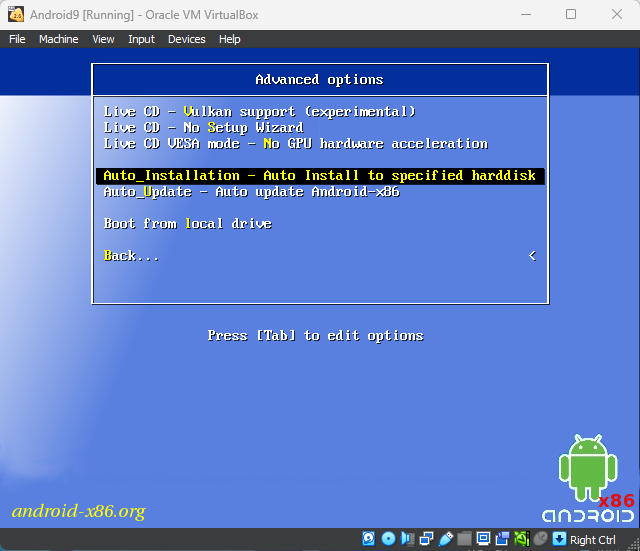The width and height of the screenshot is (640, 551).
Task: Open the Input menu
Action: (141, 39)
